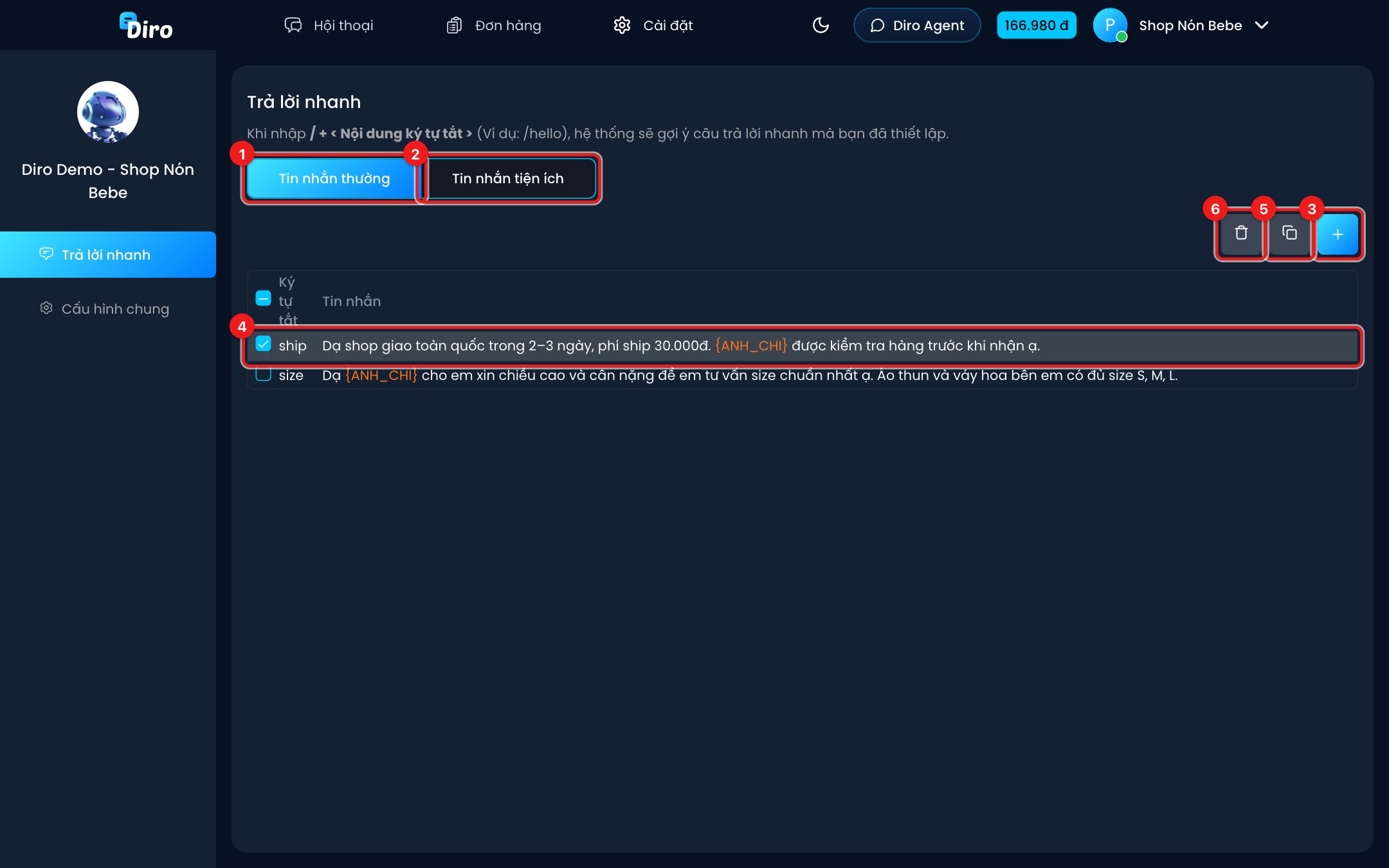Check the size row checkbox

pyautogui.click(x=263, y=374)
